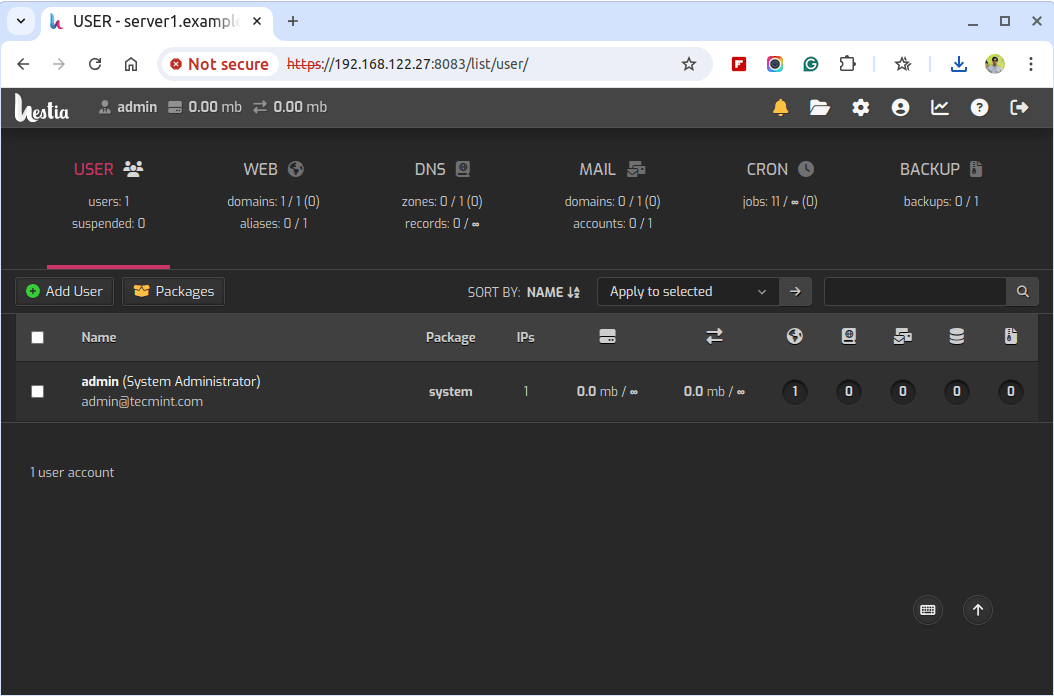
Task: Click the search input field
Action: pos(915,291)
